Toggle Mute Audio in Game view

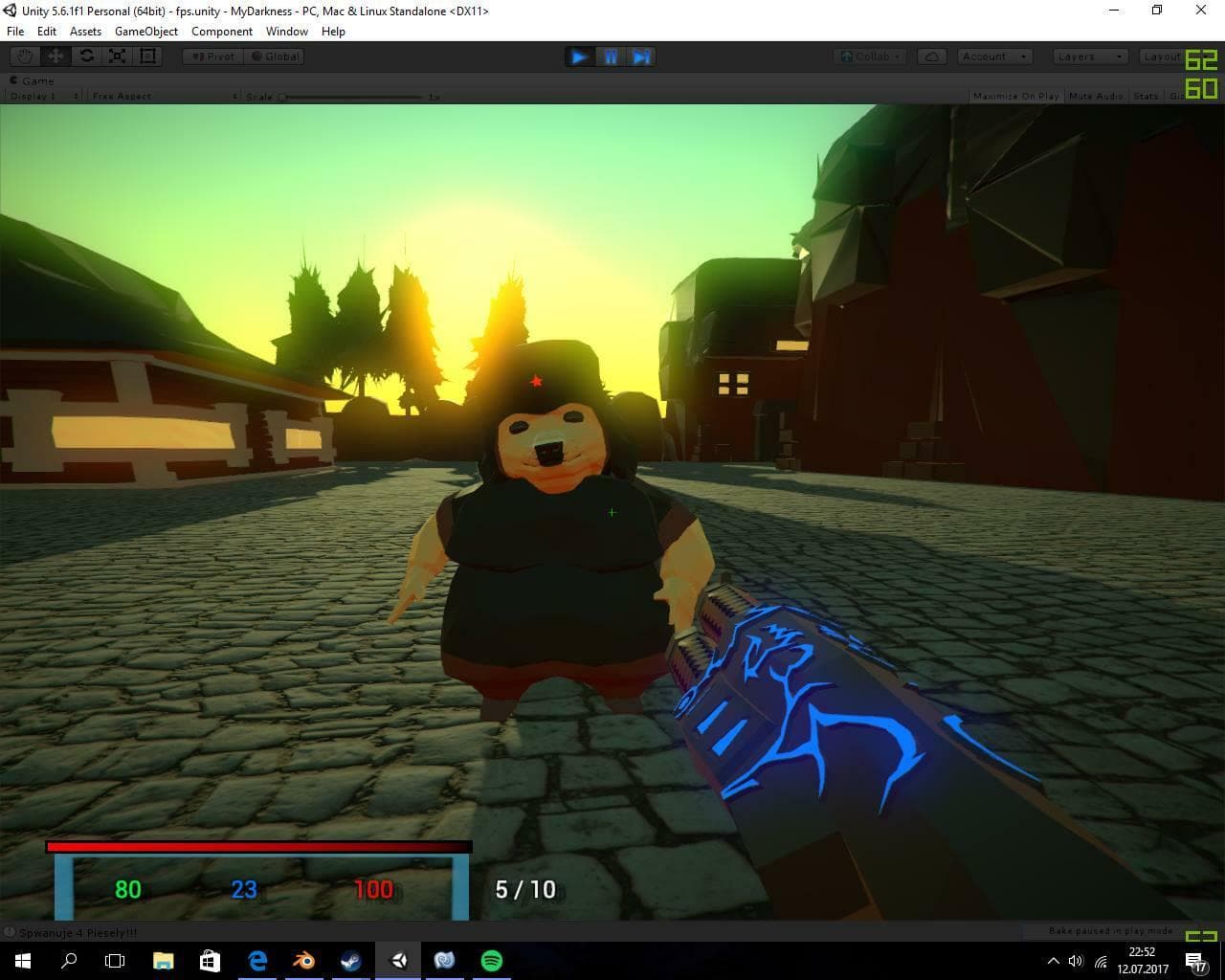click(1096, 96)
